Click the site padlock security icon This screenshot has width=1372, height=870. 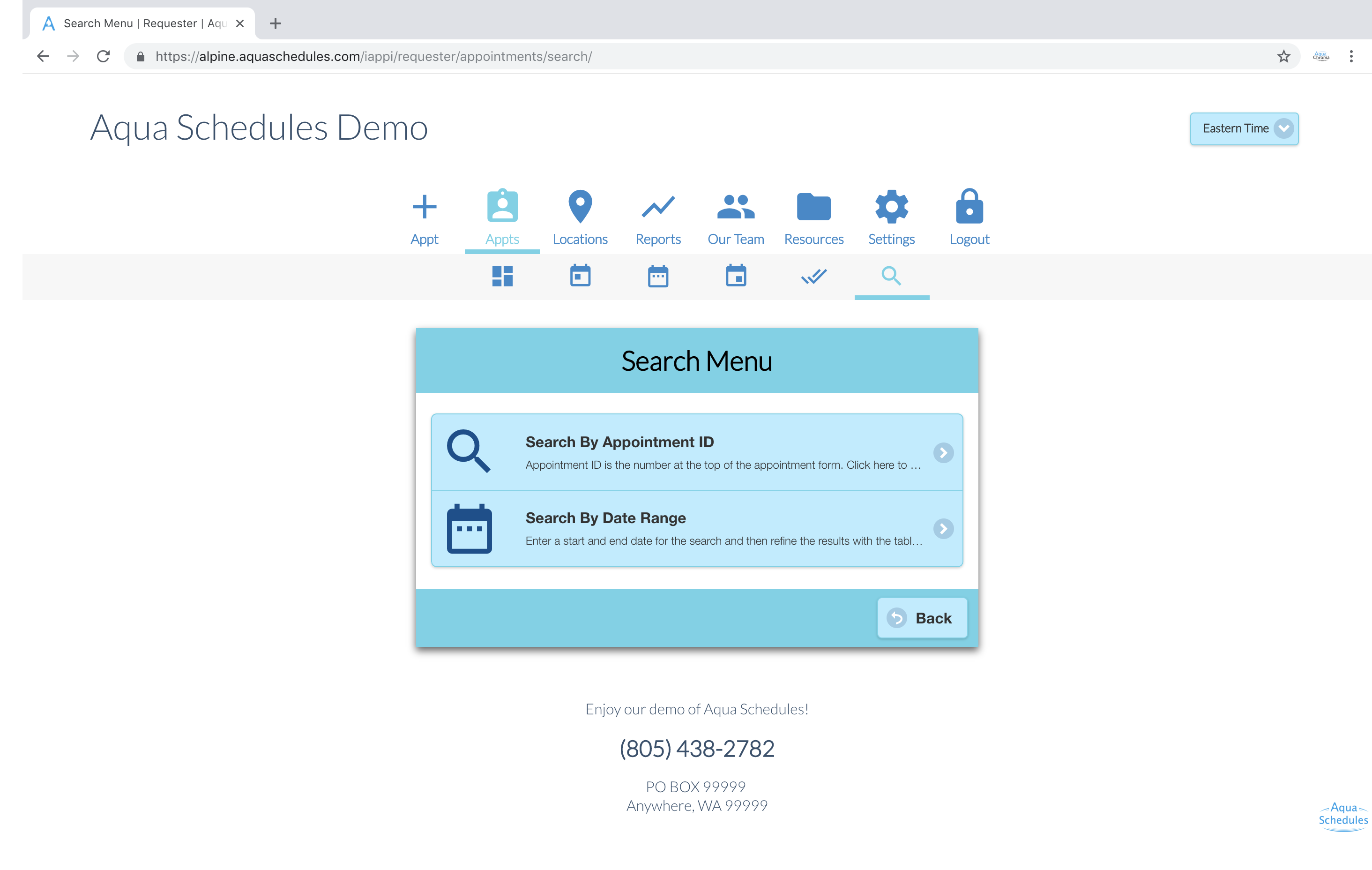click(x=140, y=56)
